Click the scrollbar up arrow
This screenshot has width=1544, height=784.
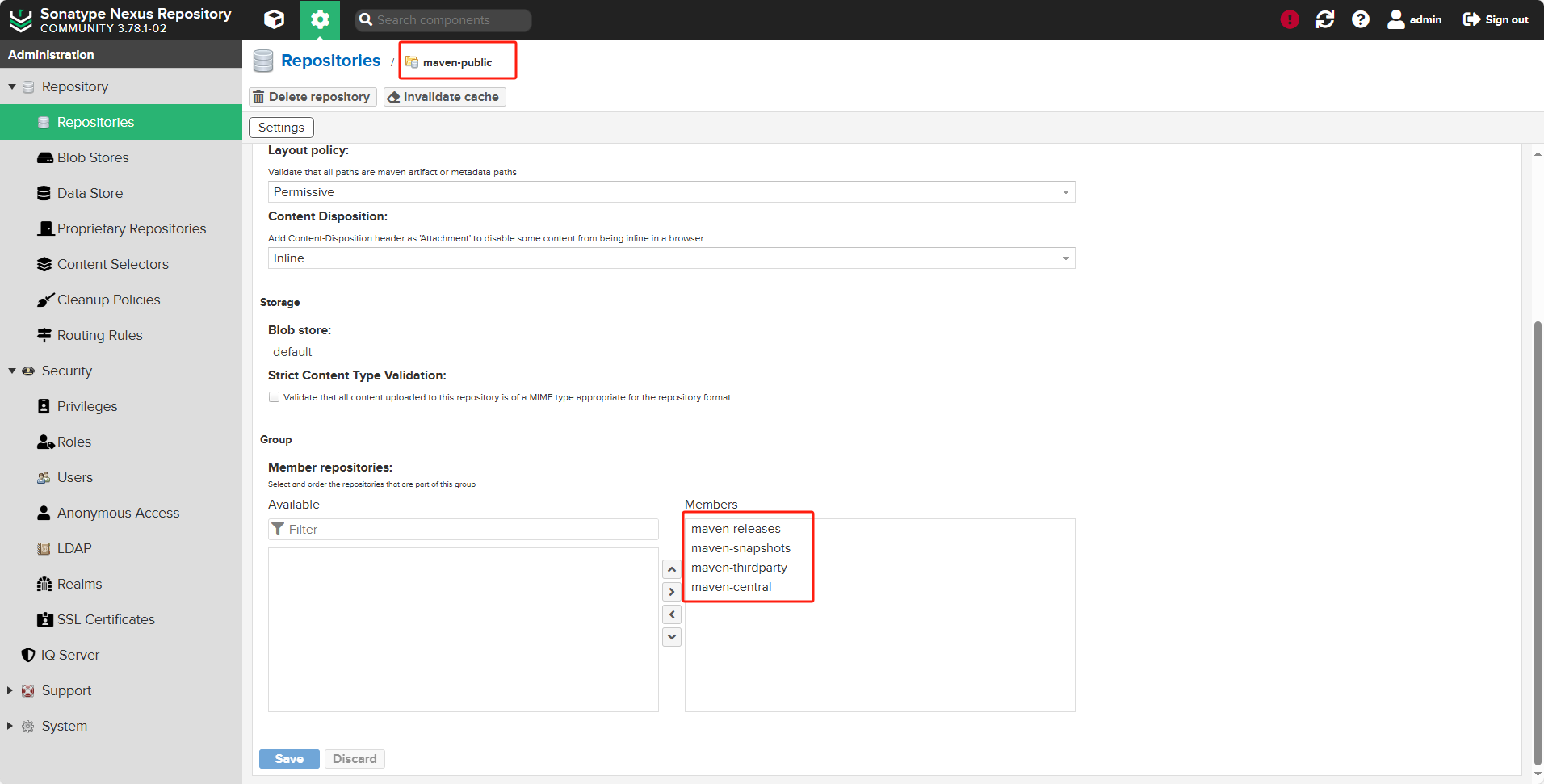coord(1538,153)
